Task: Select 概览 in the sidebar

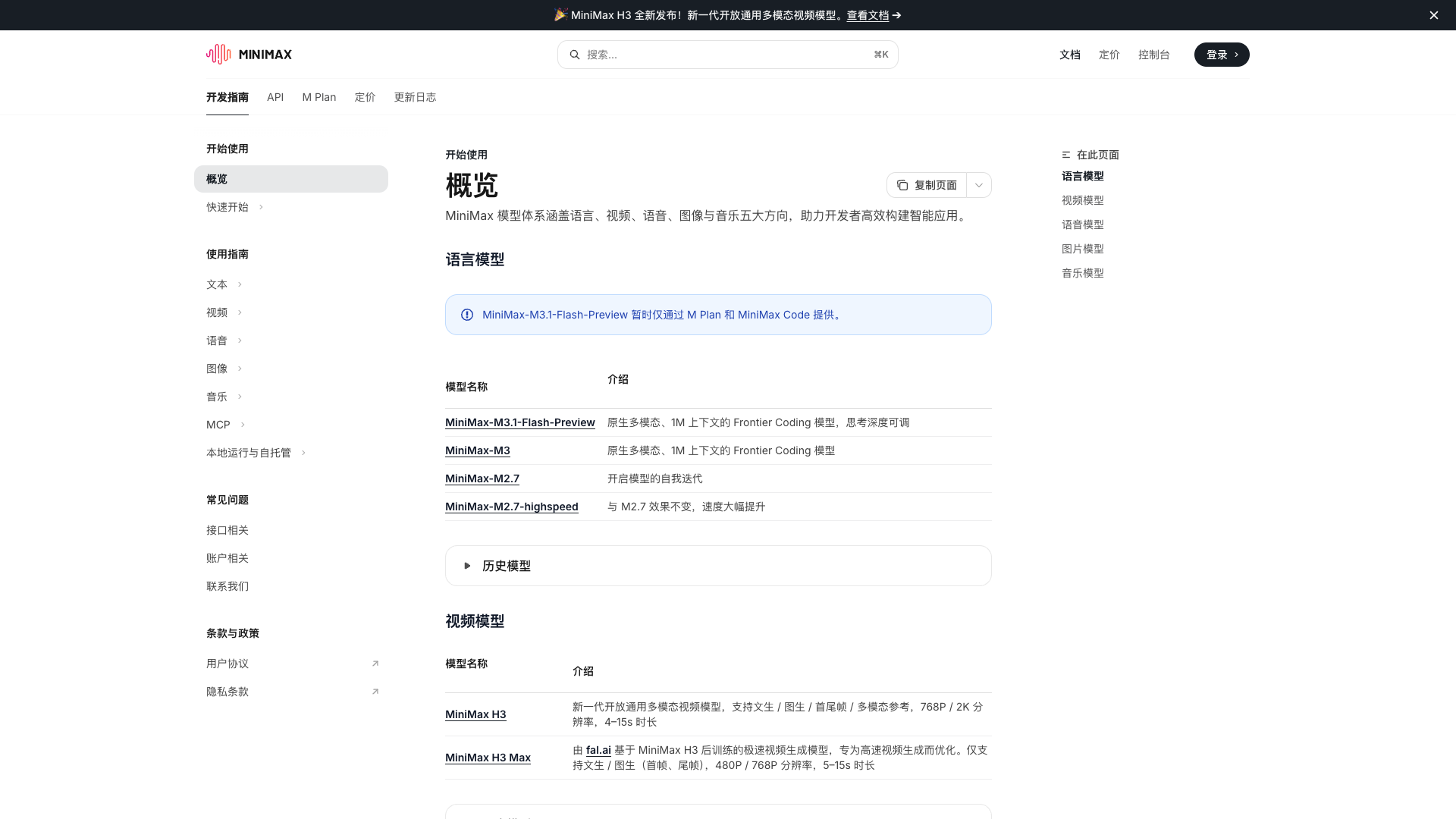Action: click(x=291, y=179)
